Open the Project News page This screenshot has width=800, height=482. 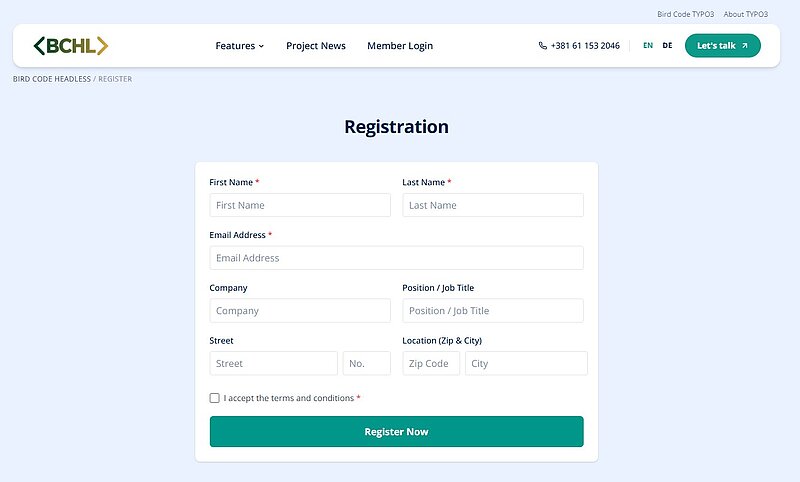pyautogui.click(x=316, y=46)
